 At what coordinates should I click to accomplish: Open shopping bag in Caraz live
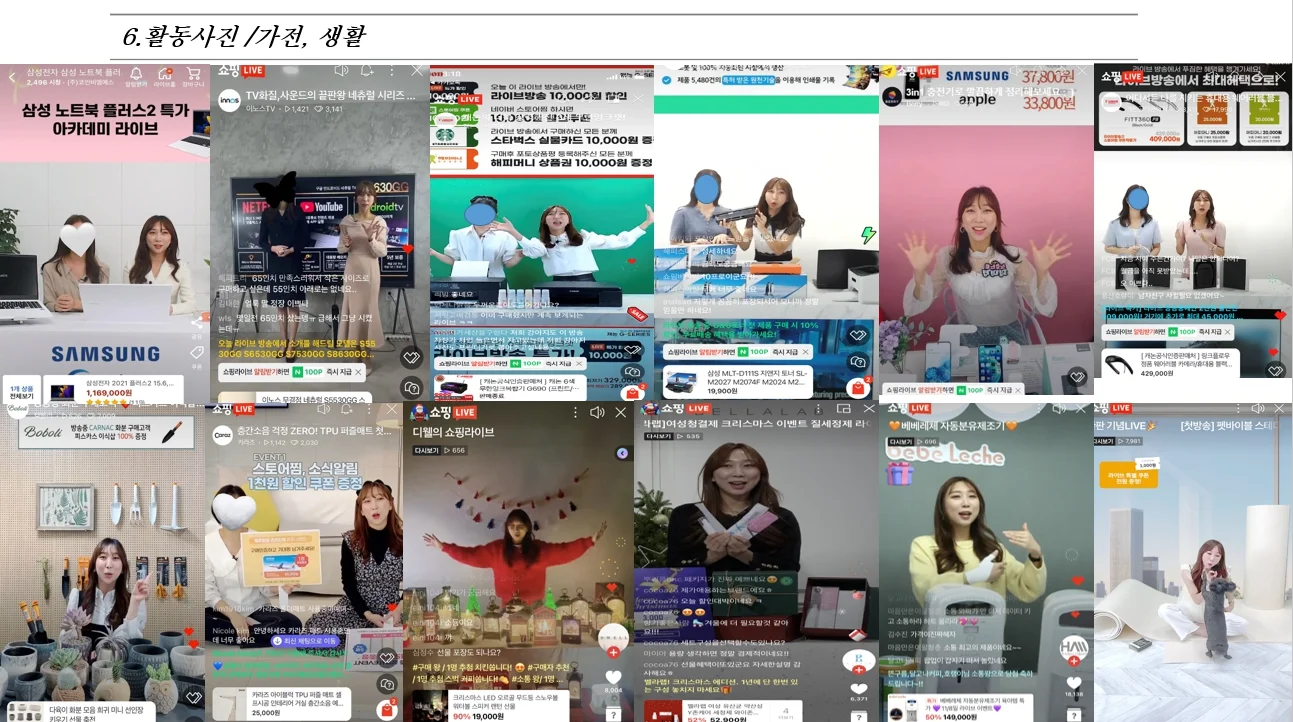[x=387, y=710]
